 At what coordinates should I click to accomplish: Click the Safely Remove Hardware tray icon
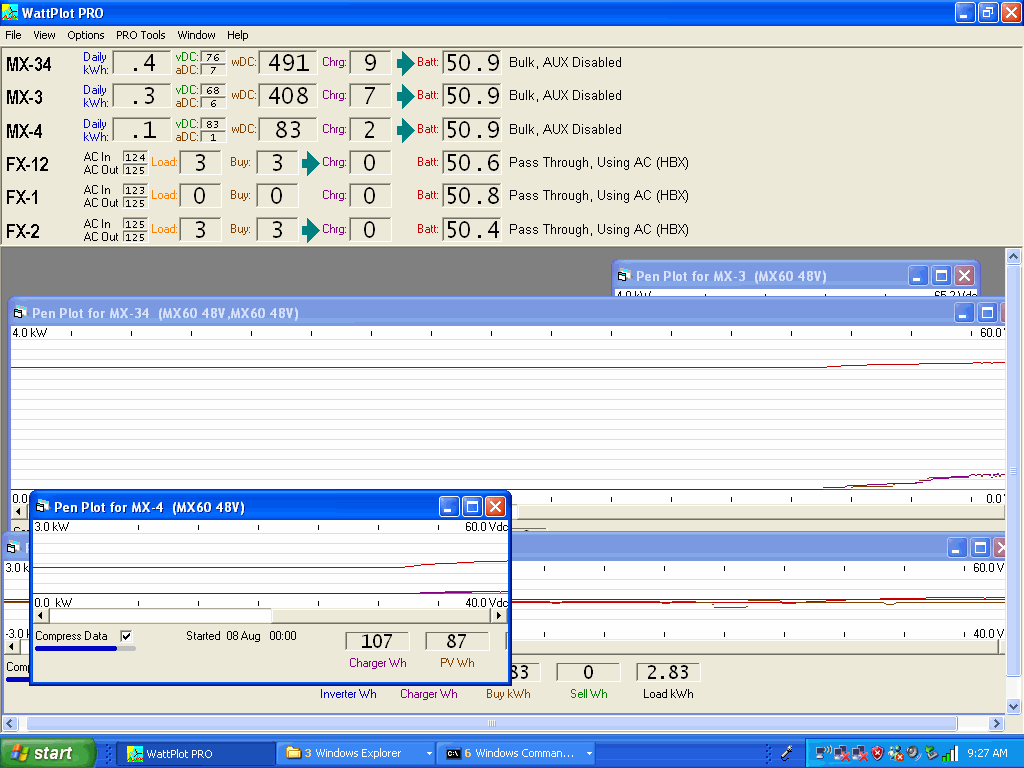tap(931, 753)
